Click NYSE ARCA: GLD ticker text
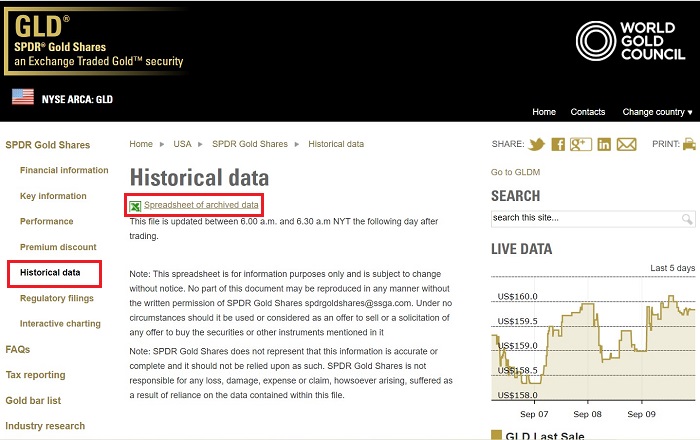Image resolution: width=700 pixels, height=440 pixels. point(77,99)
